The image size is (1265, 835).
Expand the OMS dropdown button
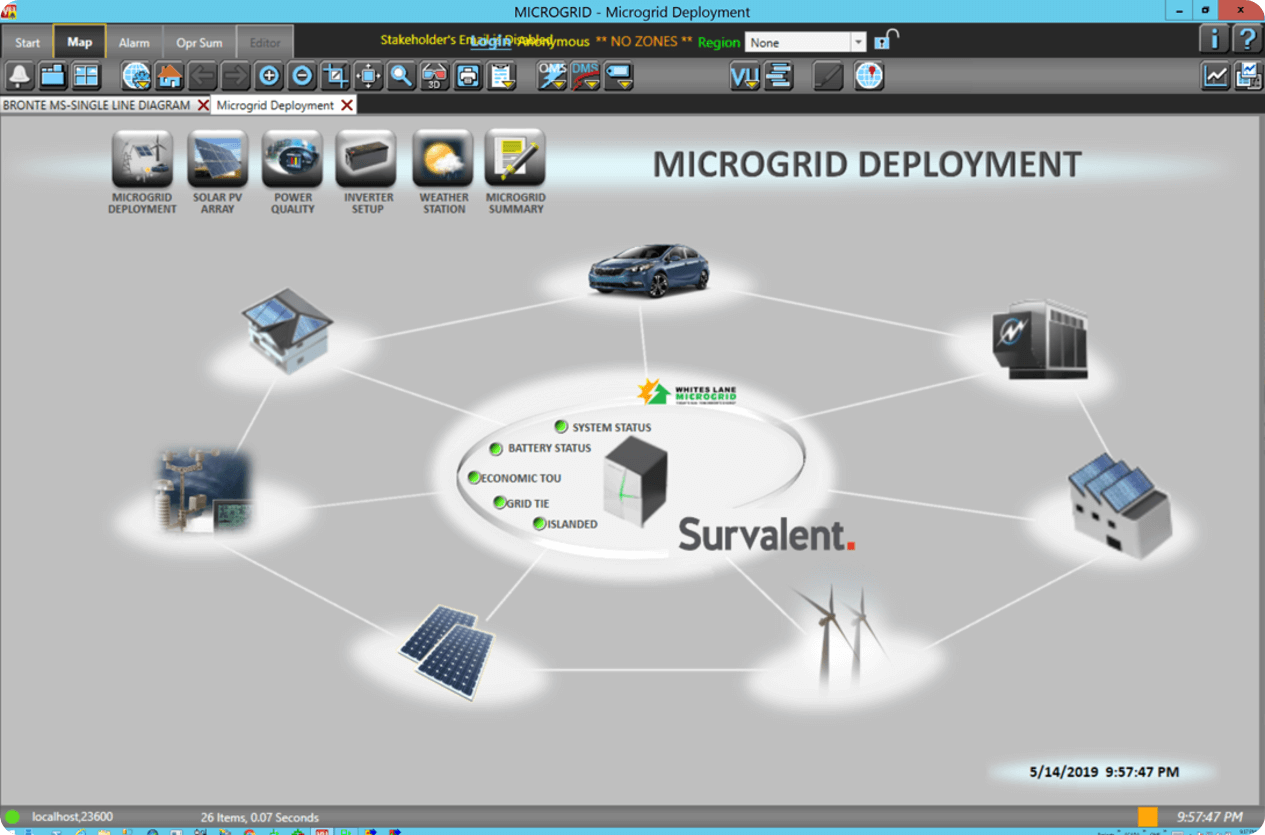(x=552, y=76)
